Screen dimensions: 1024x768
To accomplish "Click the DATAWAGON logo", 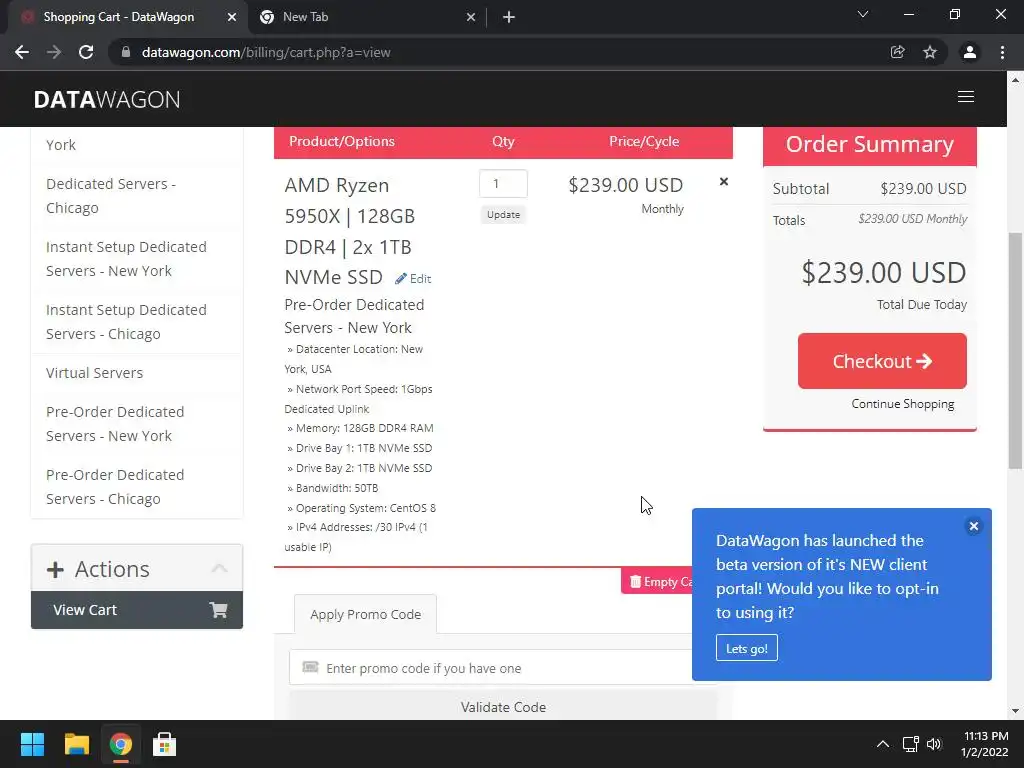I will pyautogui.click(x=107, y=99).
